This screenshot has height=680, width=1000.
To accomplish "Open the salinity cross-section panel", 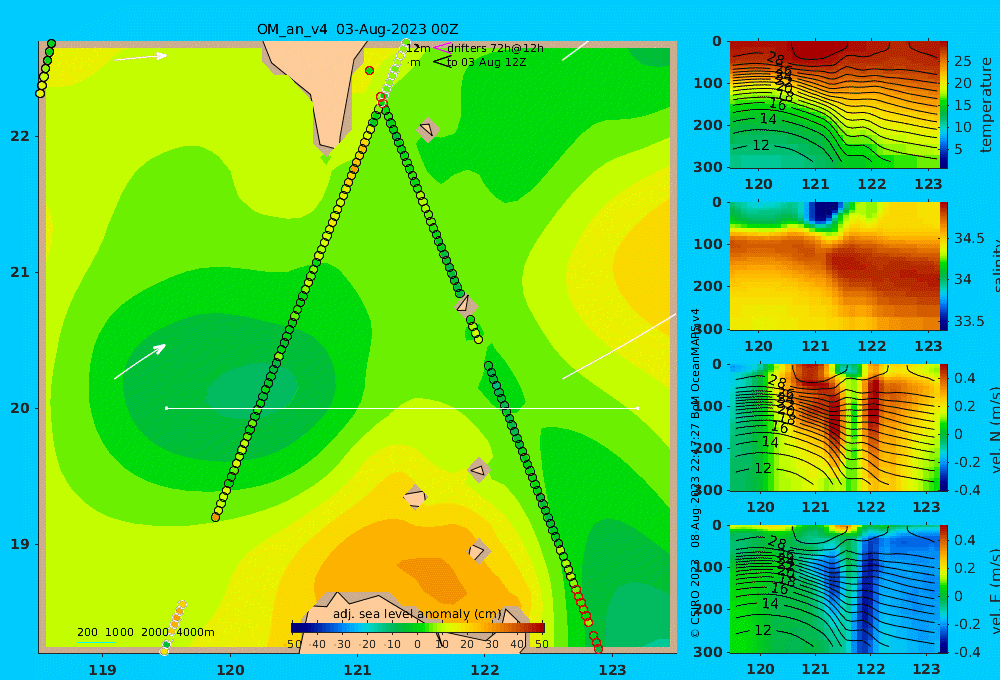I will [834, 266].
